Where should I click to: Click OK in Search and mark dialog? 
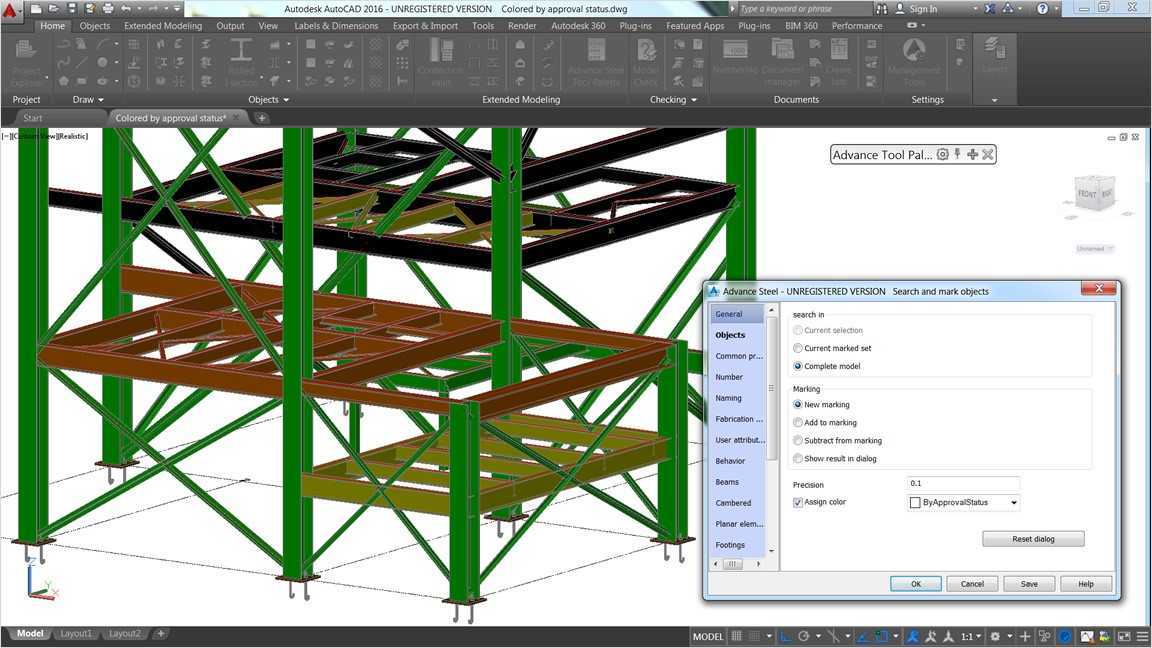[x=915, y=583]
